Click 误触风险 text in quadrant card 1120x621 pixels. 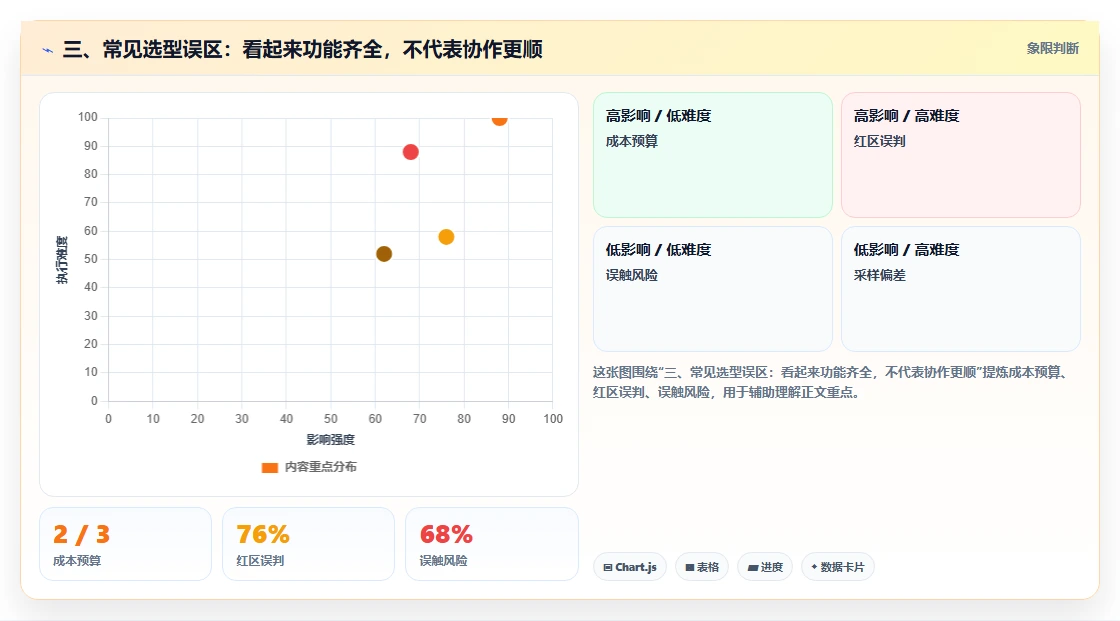point(631,275)
